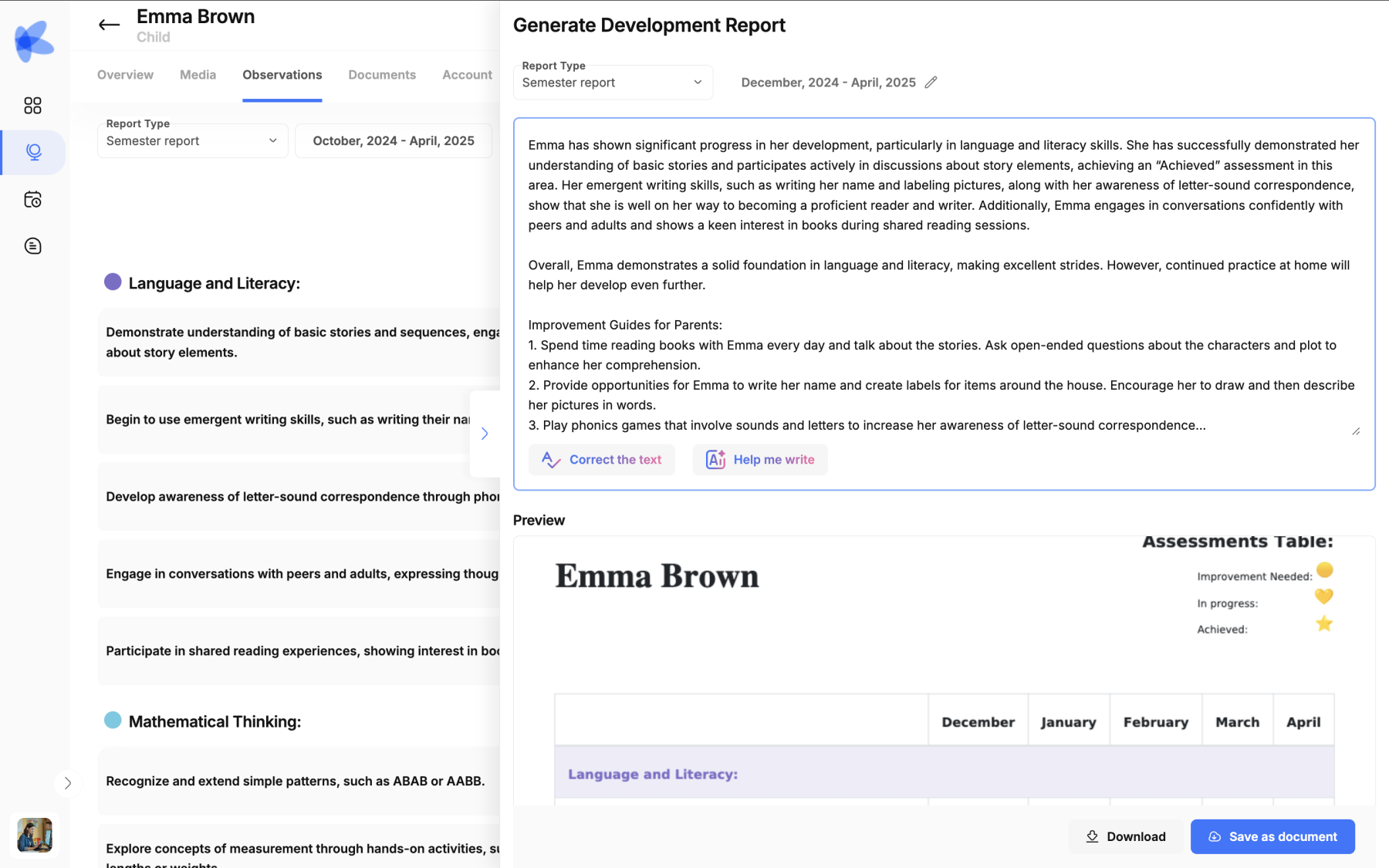Click Save as document button
Viewport: 1389px width, 868px height.
tap(1272, 836)
